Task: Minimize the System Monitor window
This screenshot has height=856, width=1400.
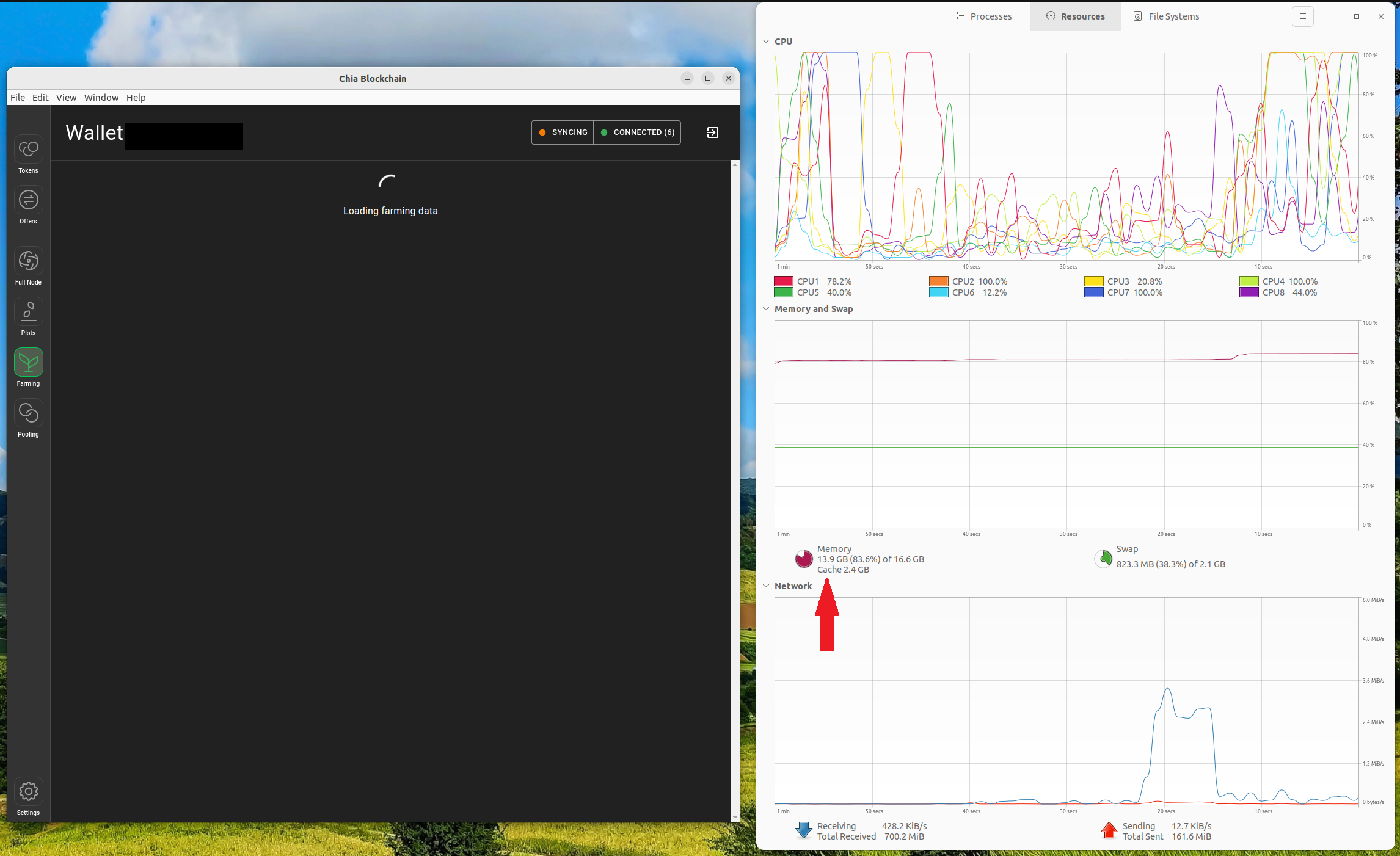Action: pos(1332,16)
